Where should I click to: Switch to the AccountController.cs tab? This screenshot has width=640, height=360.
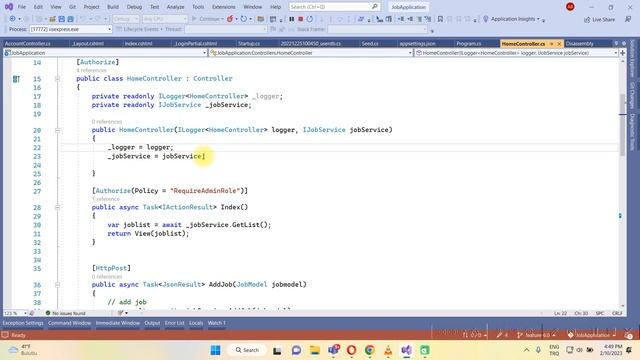(x=27, y=43)
